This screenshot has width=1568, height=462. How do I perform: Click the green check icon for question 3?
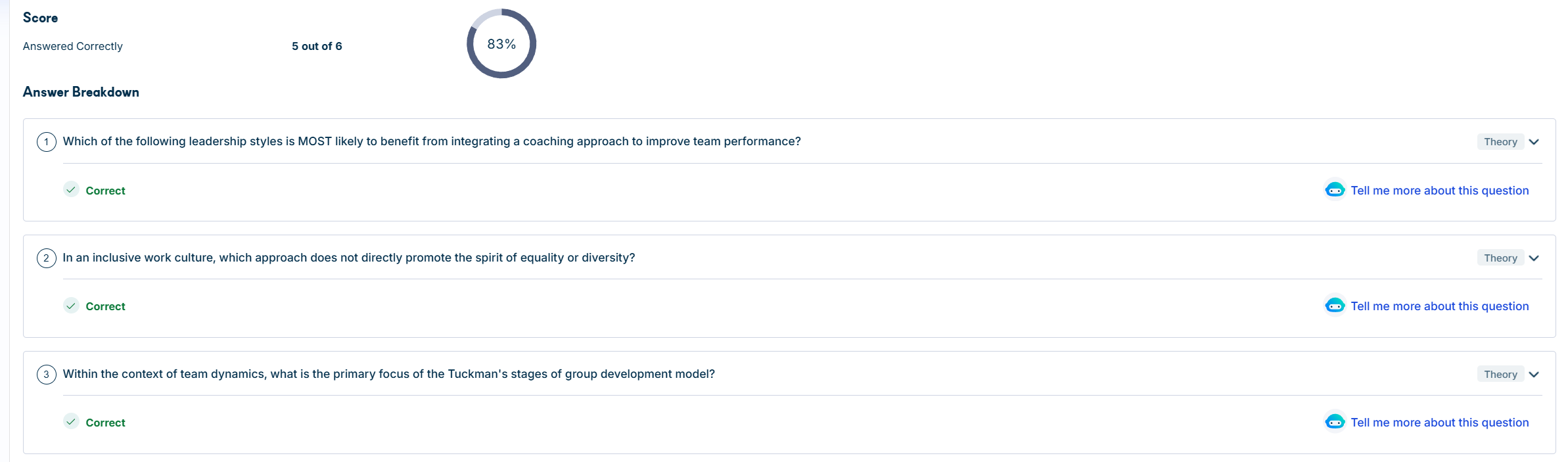pos(71,422)
